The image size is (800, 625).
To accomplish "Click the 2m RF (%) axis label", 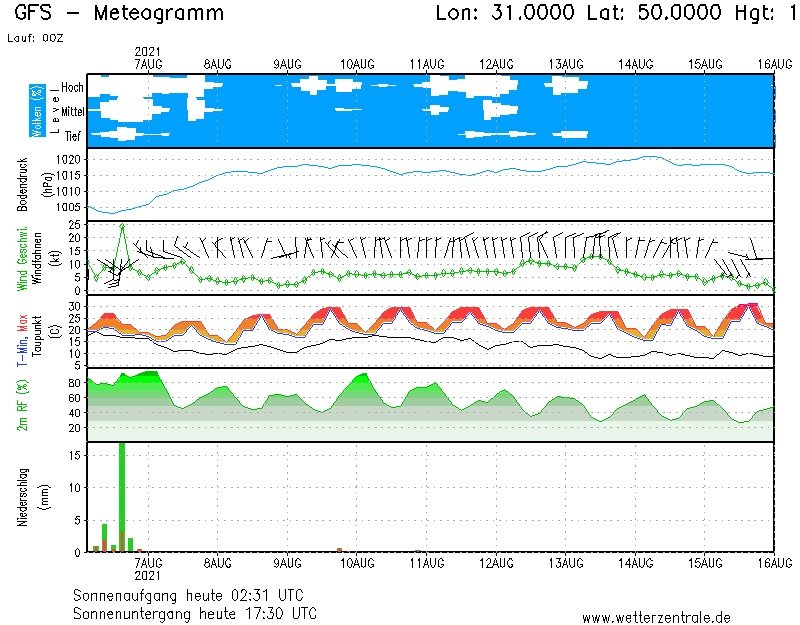I will [23, 405].
